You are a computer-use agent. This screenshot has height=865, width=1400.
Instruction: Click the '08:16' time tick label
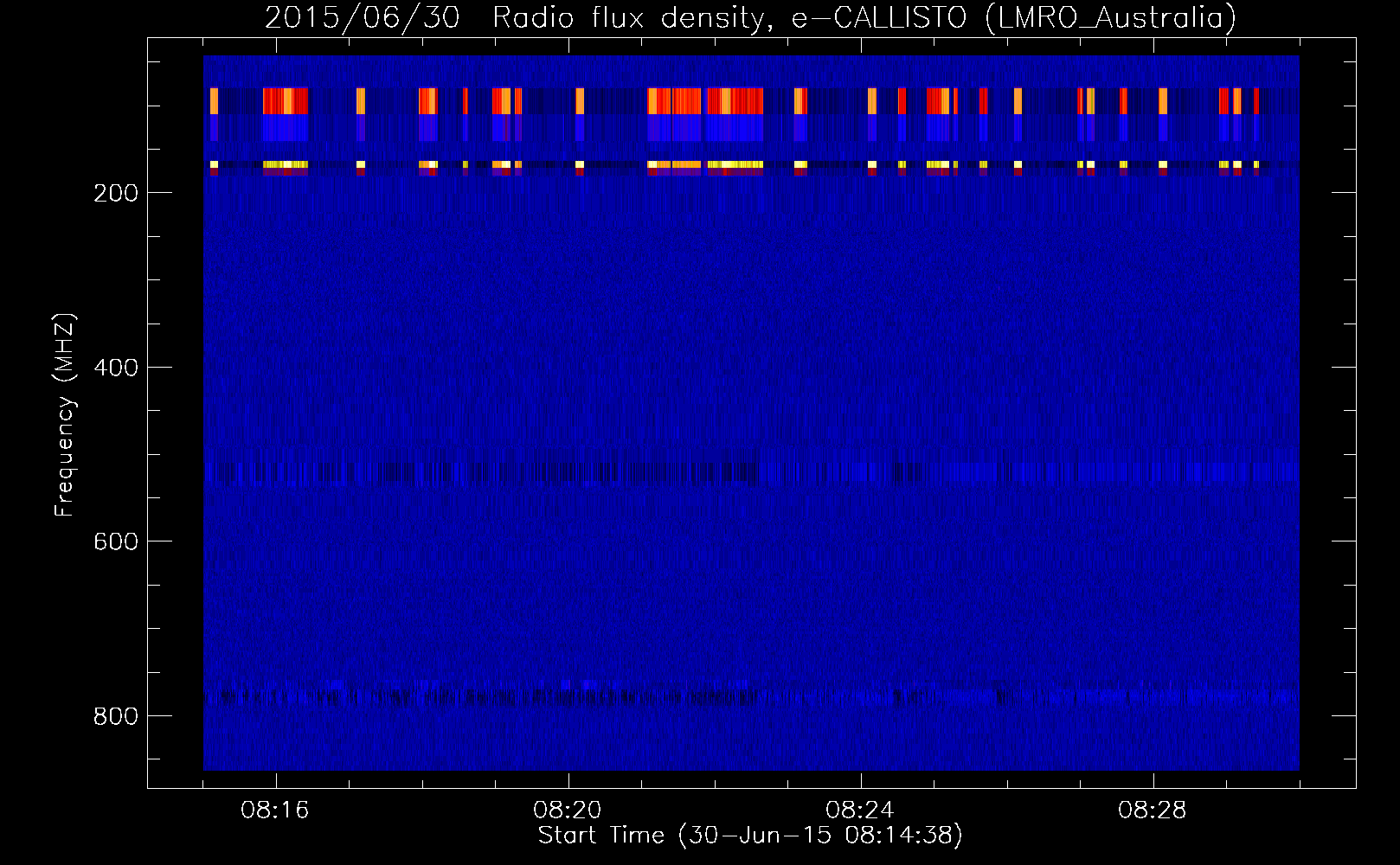click(275, 811)
